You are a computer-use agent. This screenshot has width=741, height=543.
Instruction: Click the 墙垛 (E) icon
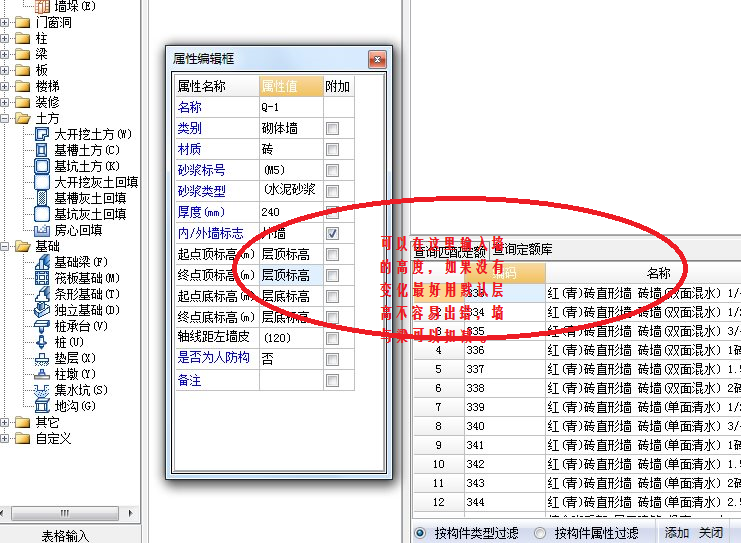tap(42, 6)
